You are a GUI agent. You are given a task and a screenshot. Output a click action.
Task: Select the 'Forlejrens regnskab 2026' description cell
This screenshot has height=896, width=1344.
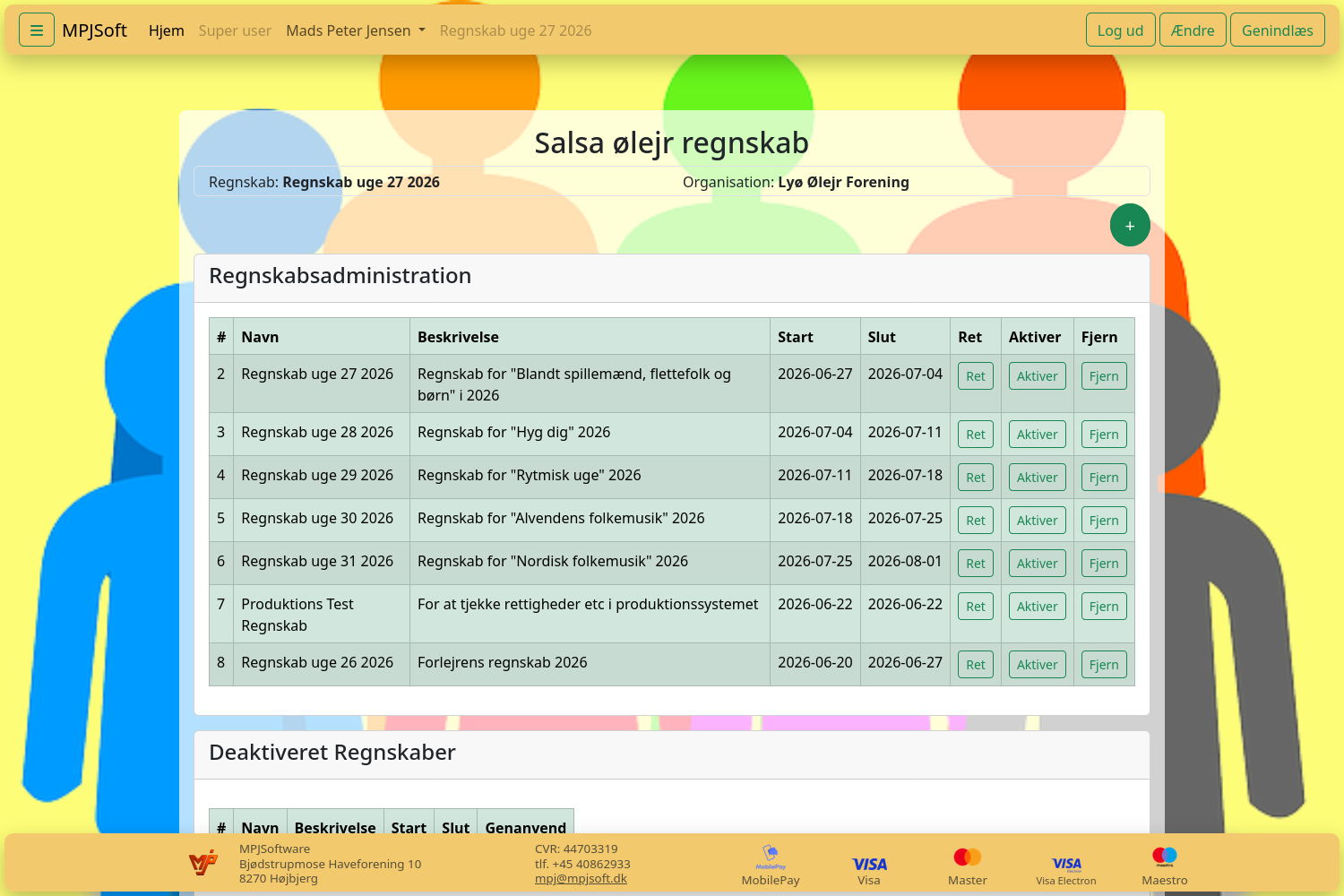coord(590,664)
